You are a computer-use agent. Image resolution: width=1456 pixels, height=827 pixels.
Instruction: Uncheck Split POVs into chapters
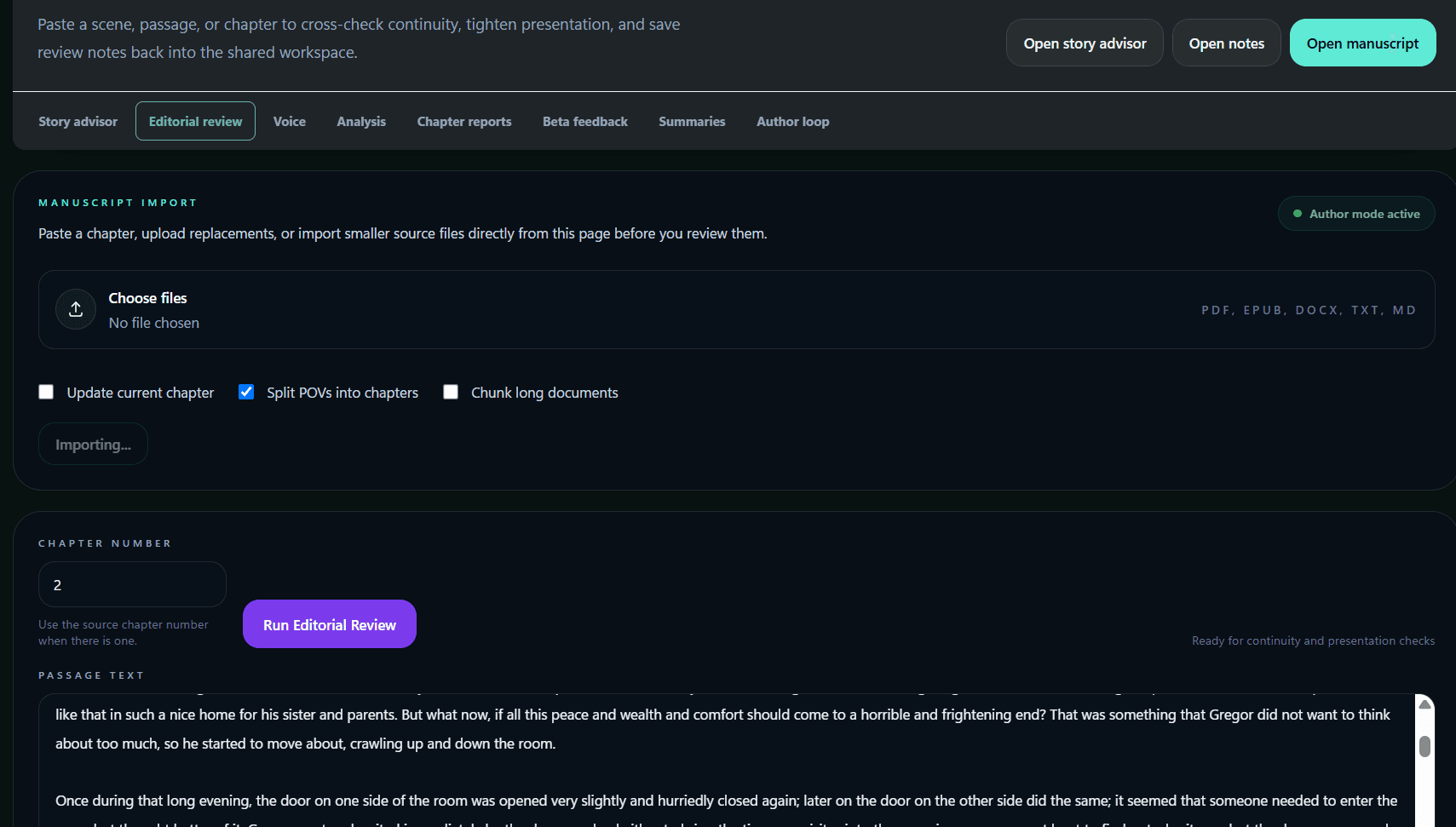[246, 392]
